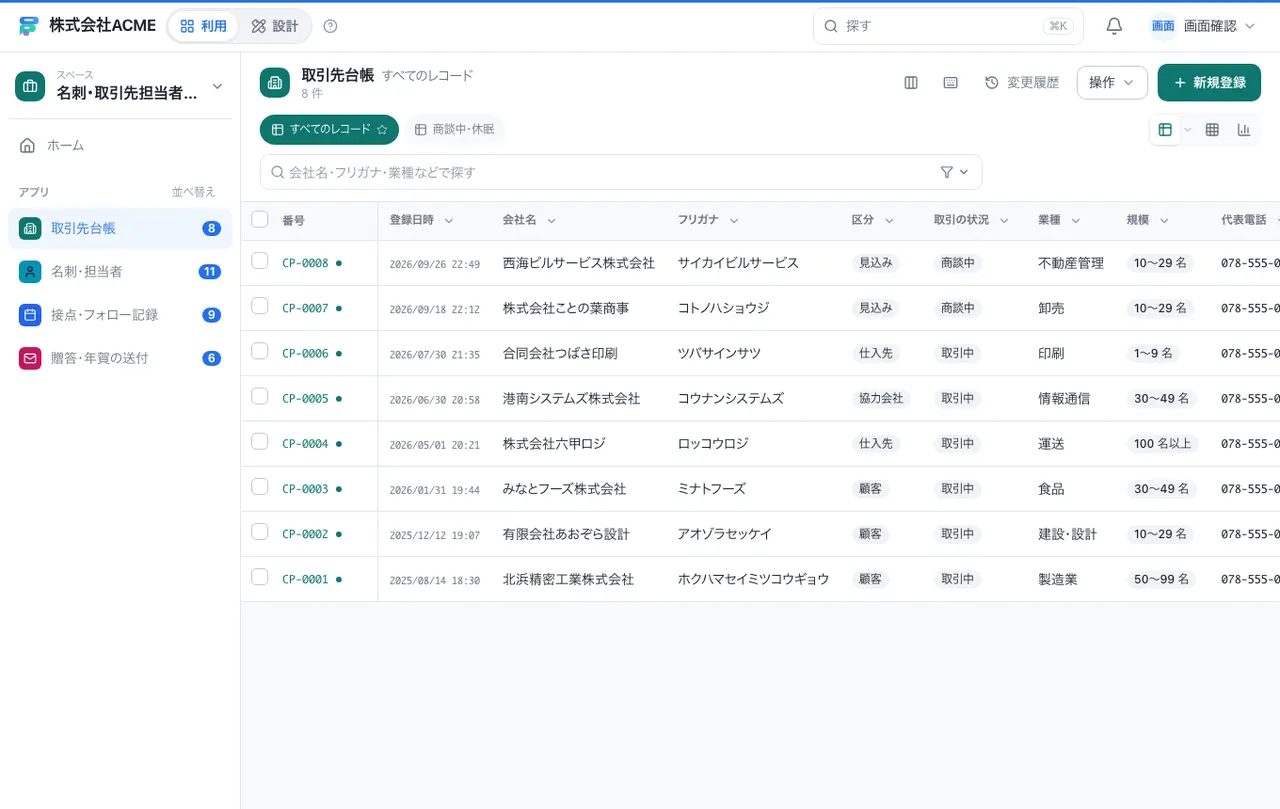This screenshot has height=809, width=1280.
Task: Select the checkbox for CP-0004
Action: 260,441
